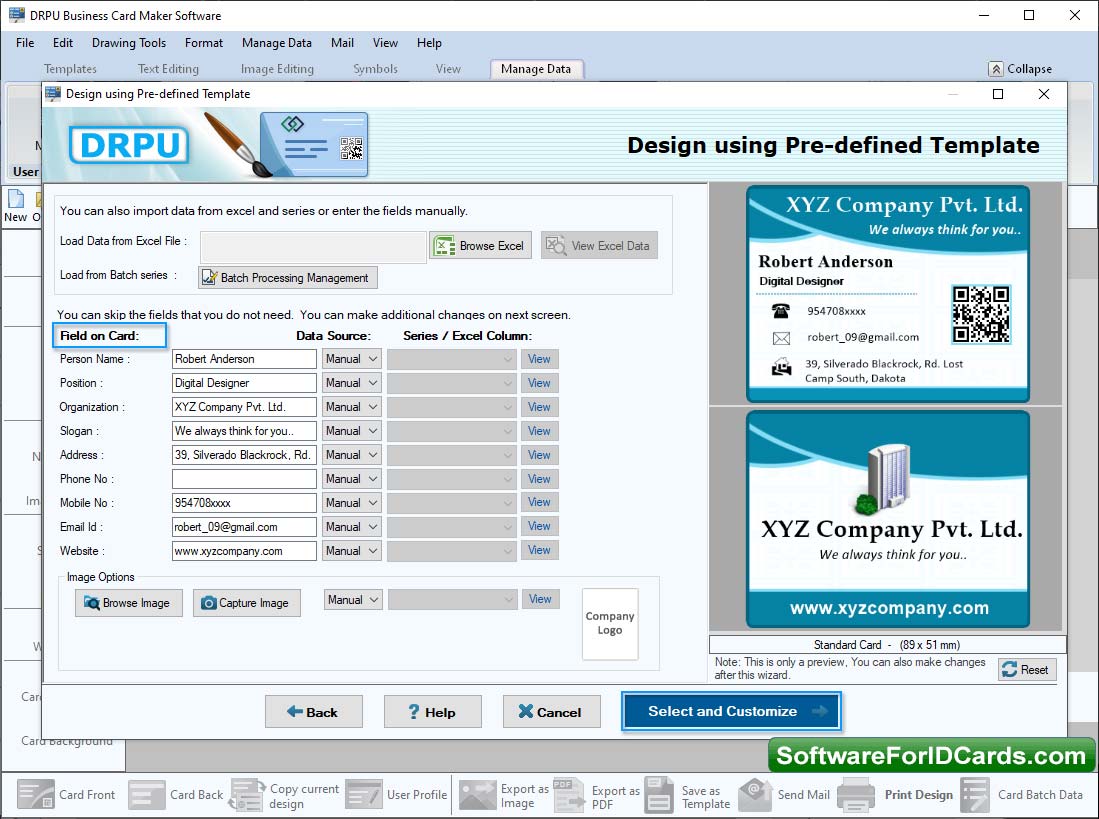
Task: Open the Format menu
Action: tap(204, 43)
